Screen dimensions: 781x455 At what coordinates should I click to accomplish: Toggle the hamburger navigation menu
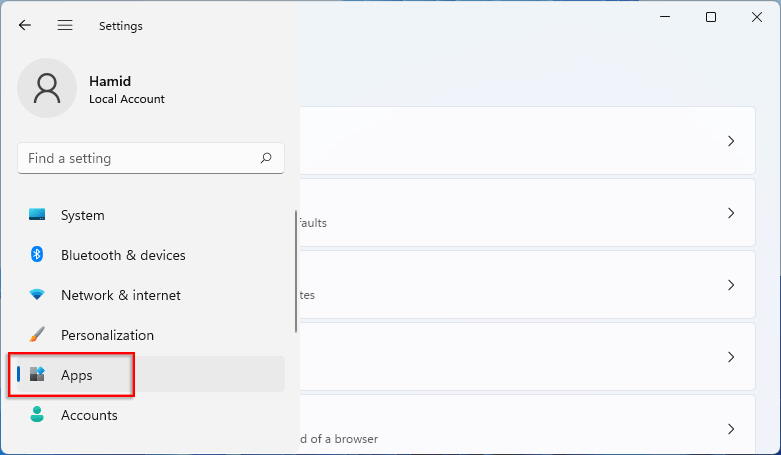click(65, 26)
